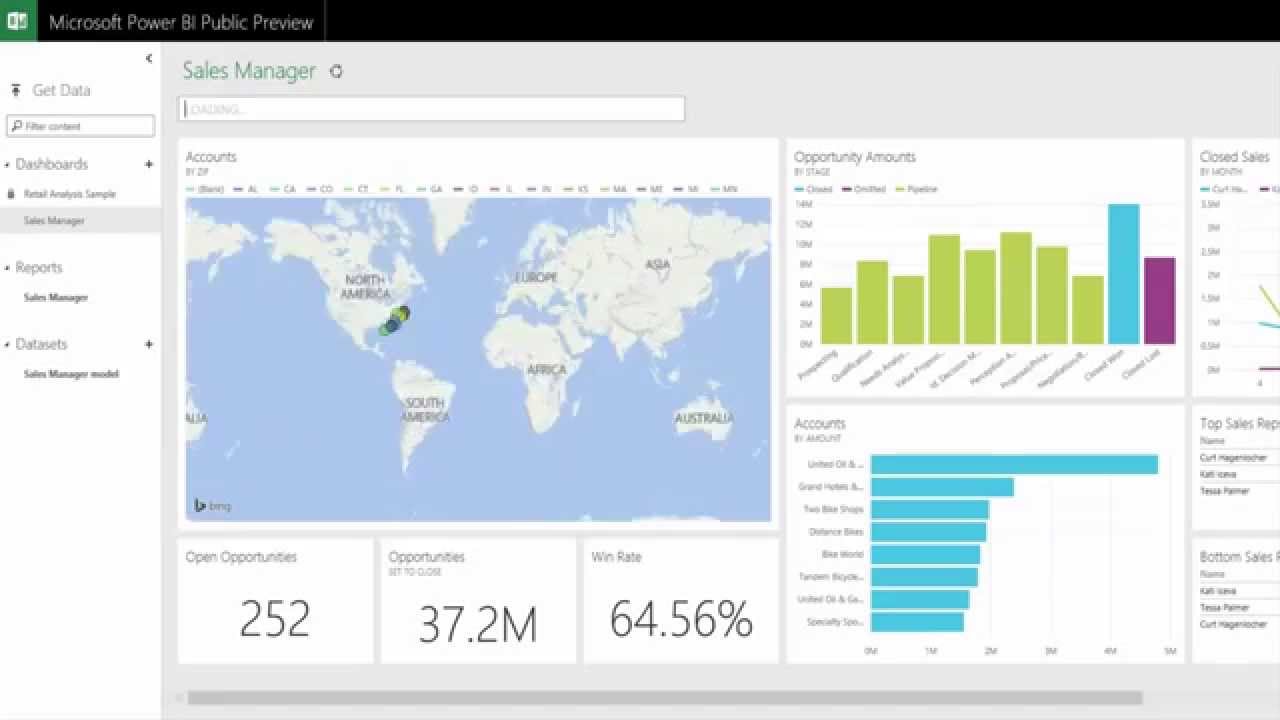Click the Opportunity Amounts tile title
Image resolution: width=1280 pixels, height=720 pixels.
(x=855, y=157)
